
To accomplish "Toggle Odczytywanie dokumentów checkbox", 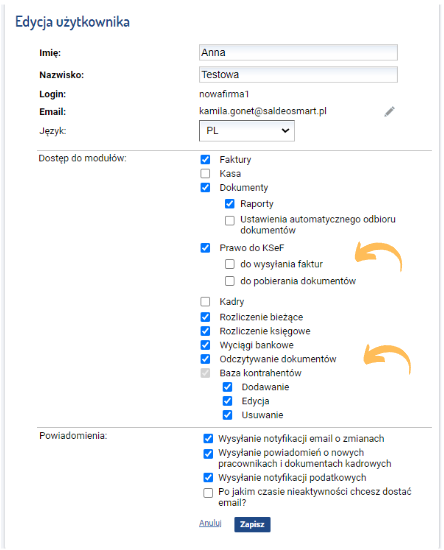I will (x=205, y=359).
